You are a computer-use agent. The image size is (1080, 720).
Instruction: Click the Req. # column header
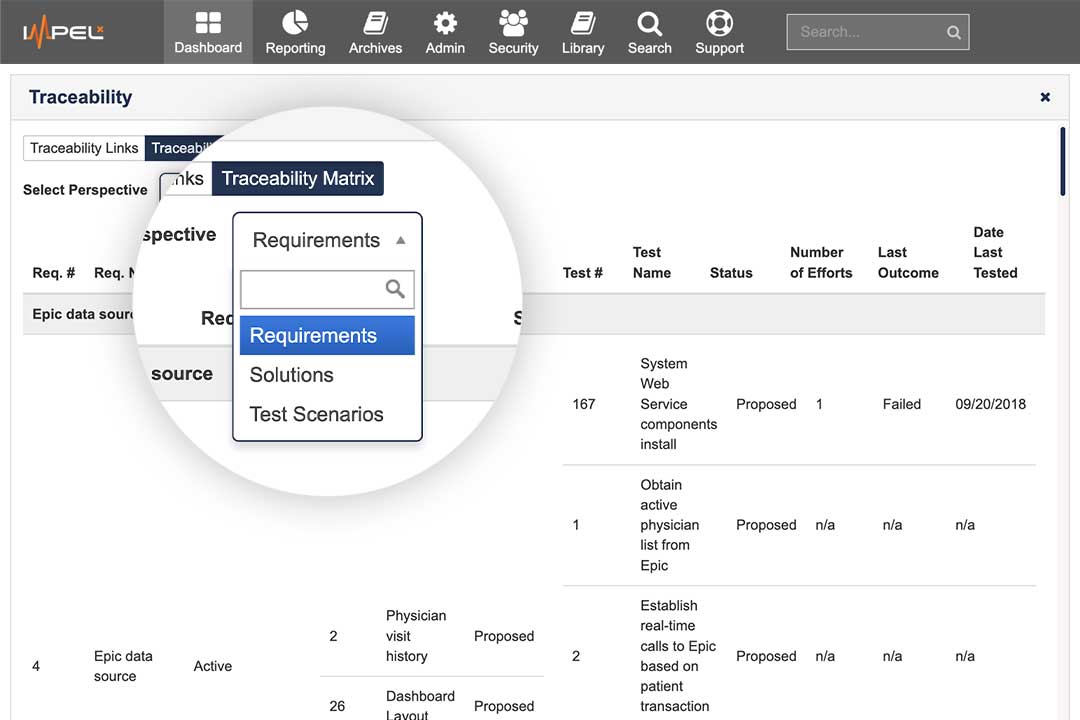[x=54, y=273]
